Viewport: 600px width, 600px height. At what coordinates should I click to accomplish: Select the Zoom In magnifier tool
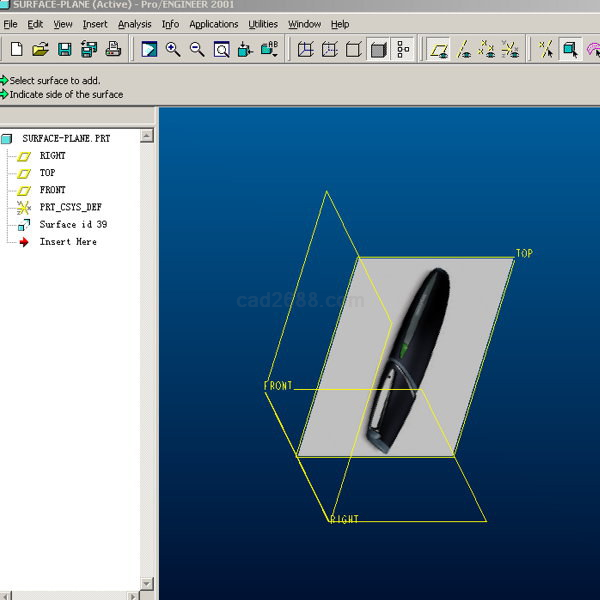173,49
